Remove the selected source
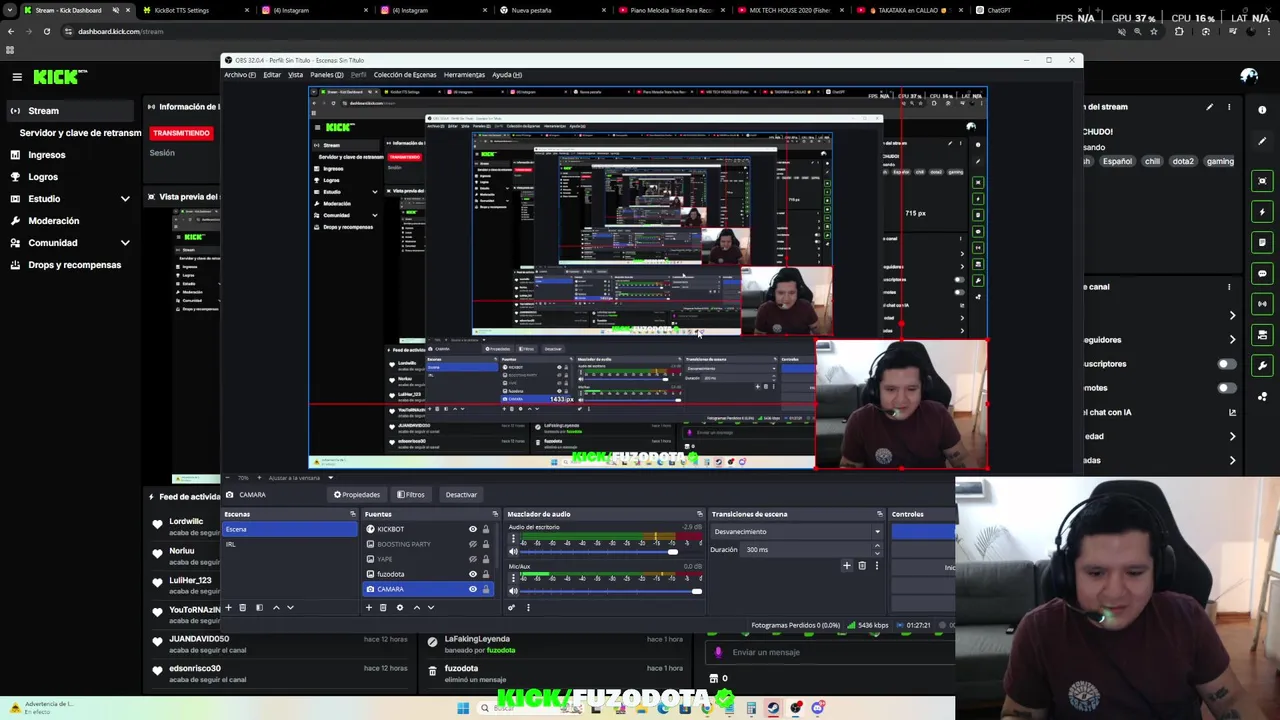Image resolution: width=1280 pixels, height=720 pixels. coord(383,608)
